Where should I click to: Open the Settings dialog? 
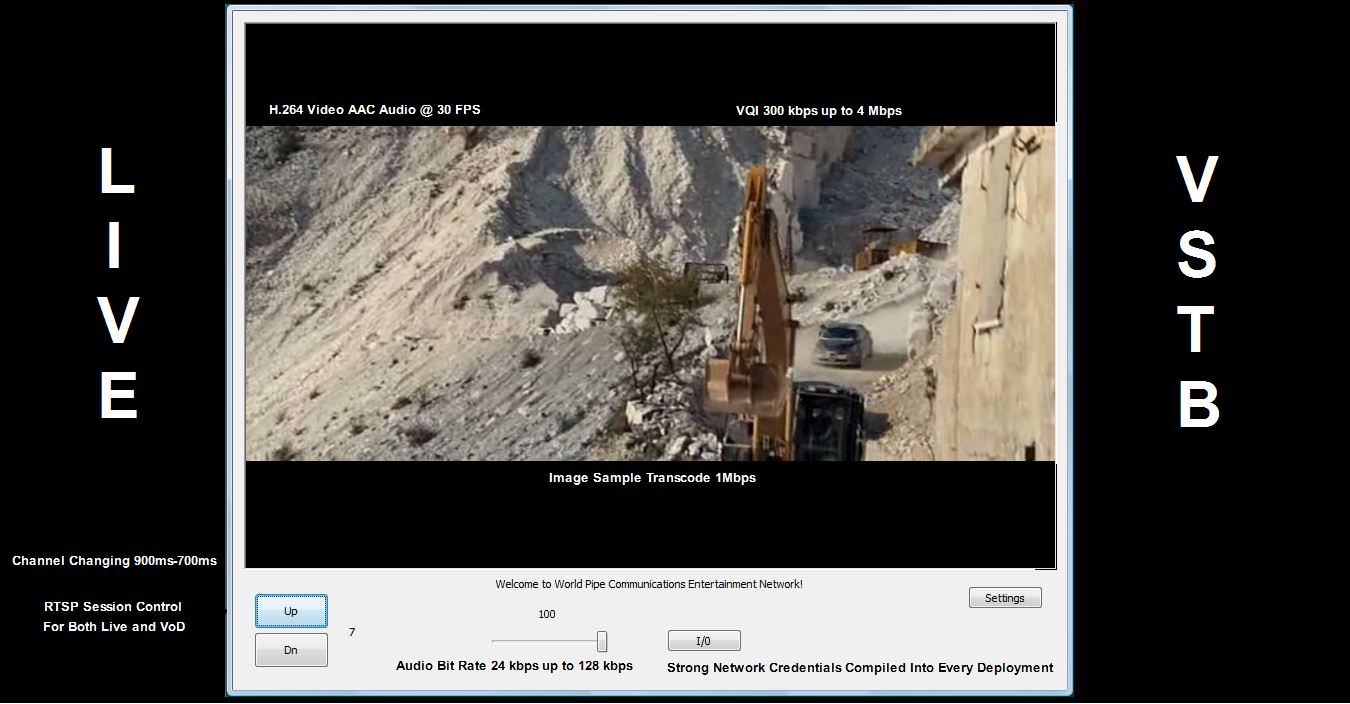tap(1005, 598)
